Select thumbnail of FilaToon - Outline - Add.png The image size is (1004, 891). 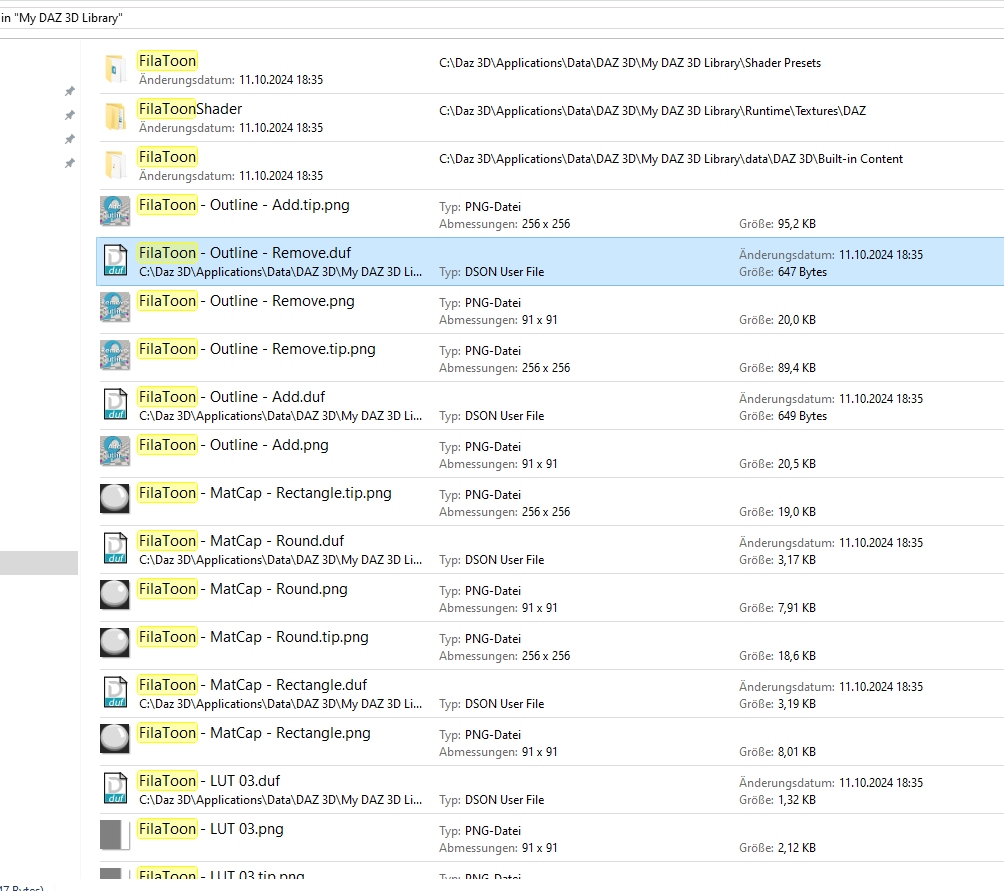(x=115, y=452)
